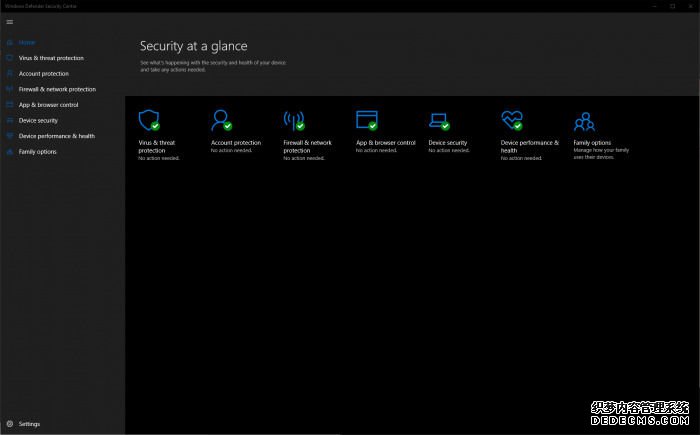Click the Device security laptop tile icon
This screenshot has width=700, height=435.
coord(439,121)
